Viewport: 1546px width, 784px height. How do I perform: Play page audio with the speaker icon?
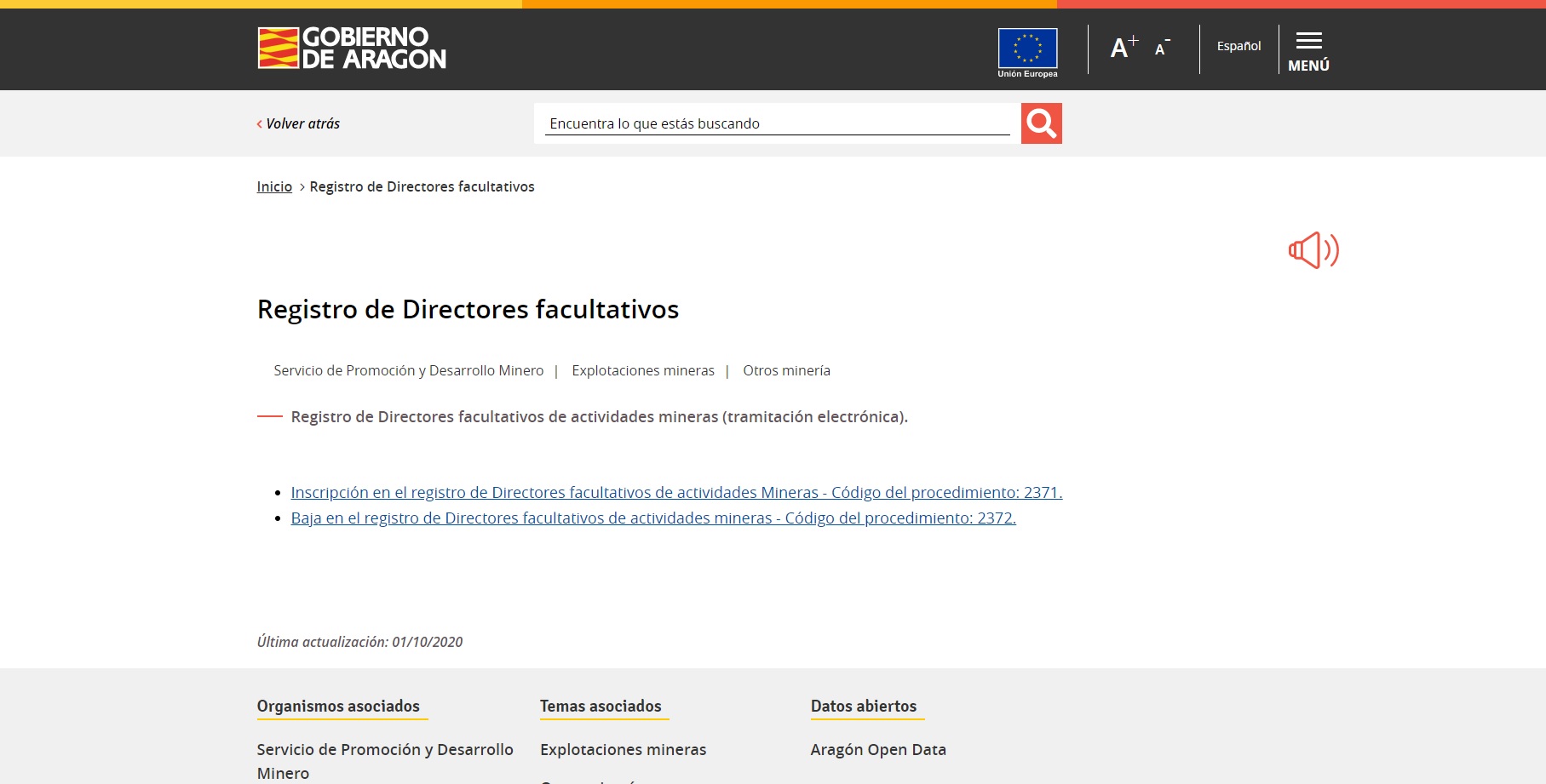click(x=1313, y=250)
